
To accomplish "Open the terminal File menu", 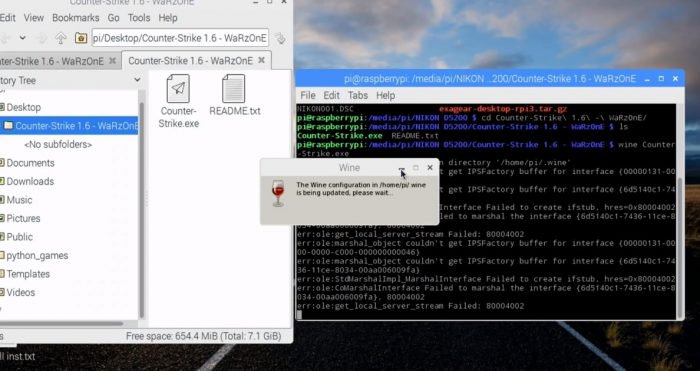I will [308, 96].
